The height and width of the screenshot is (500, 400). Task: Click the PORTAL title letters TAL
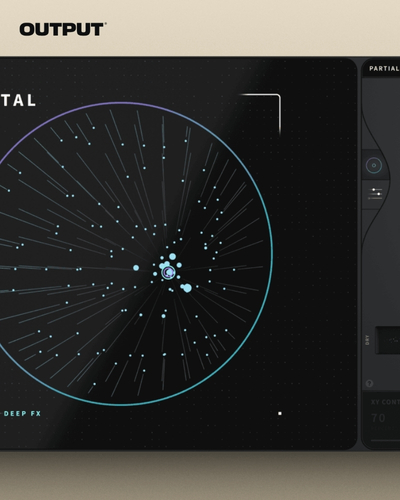(x=18, y=101)
